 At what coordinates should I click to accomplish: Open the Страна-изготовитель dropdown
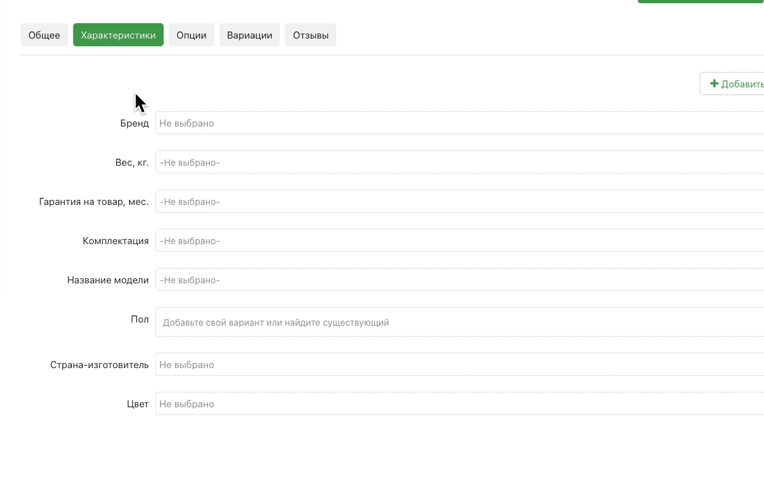(459, 365)
